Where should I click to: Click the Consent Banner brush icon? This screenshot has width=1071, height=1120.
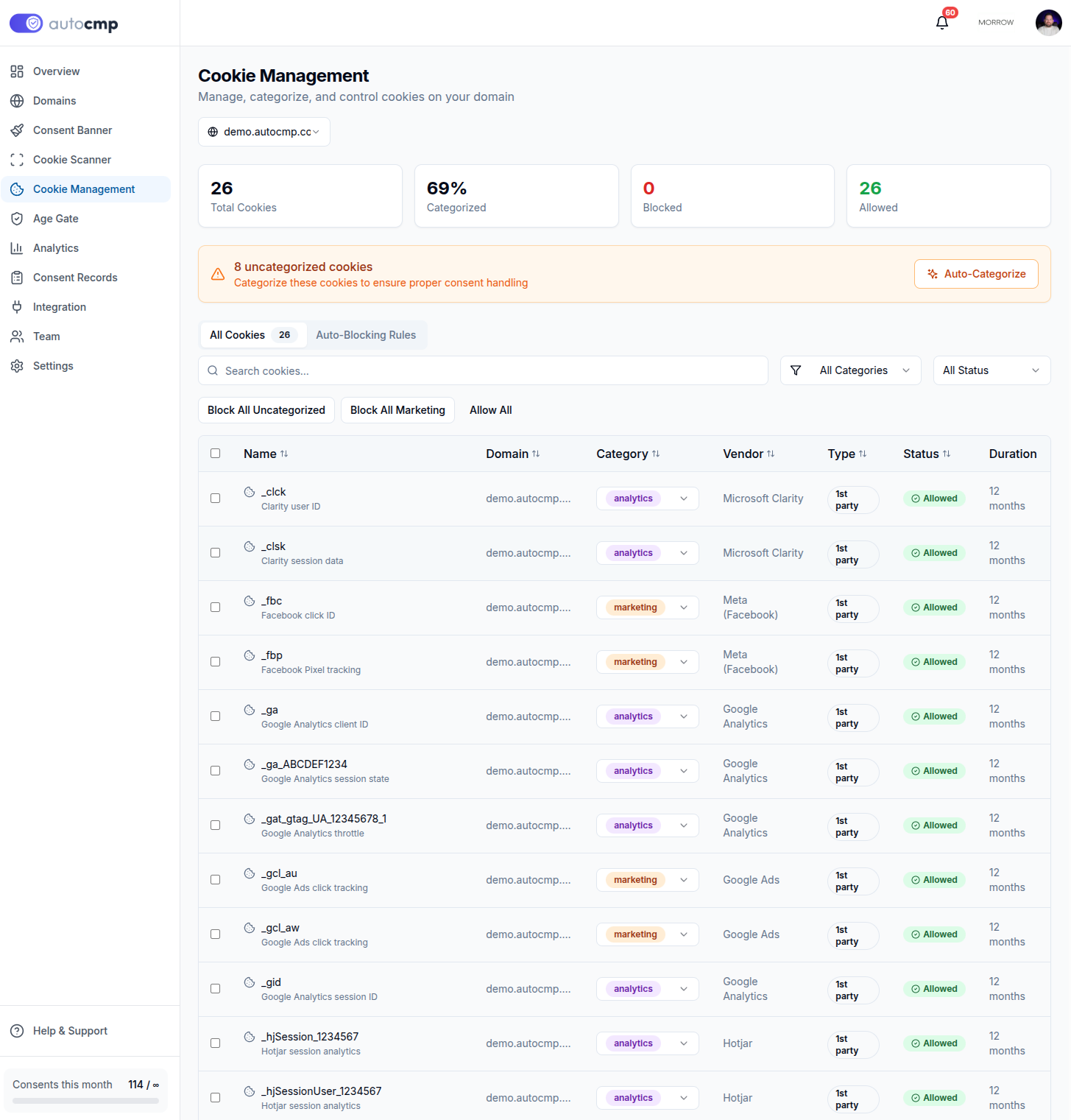[17, 130]
